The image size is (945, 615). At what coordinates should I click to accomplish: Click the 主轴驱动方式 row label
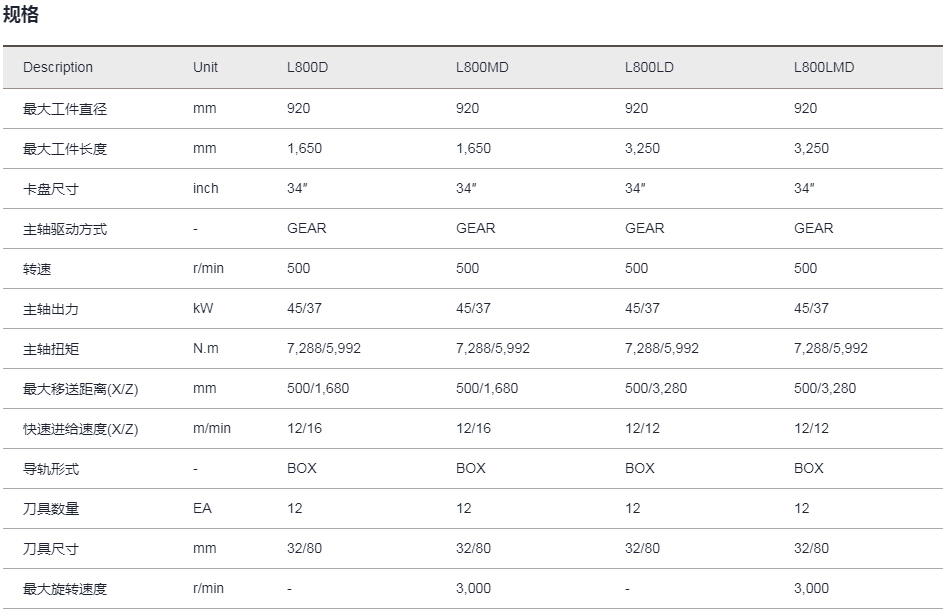coord(65,229)
